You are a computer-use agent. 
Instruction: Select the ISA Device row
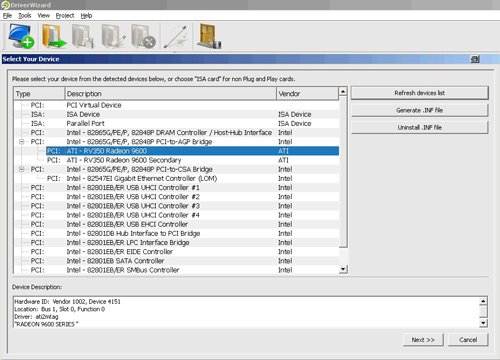click(176, 114)
